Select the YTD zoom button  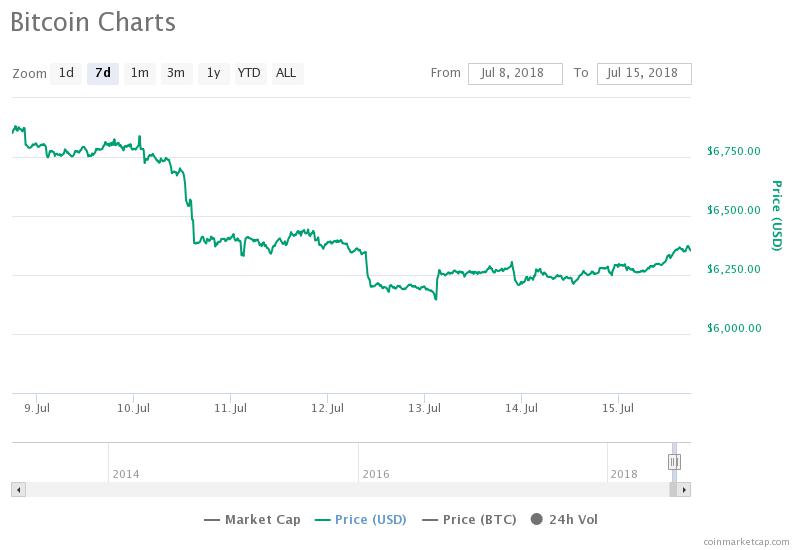tap(249, 73)
